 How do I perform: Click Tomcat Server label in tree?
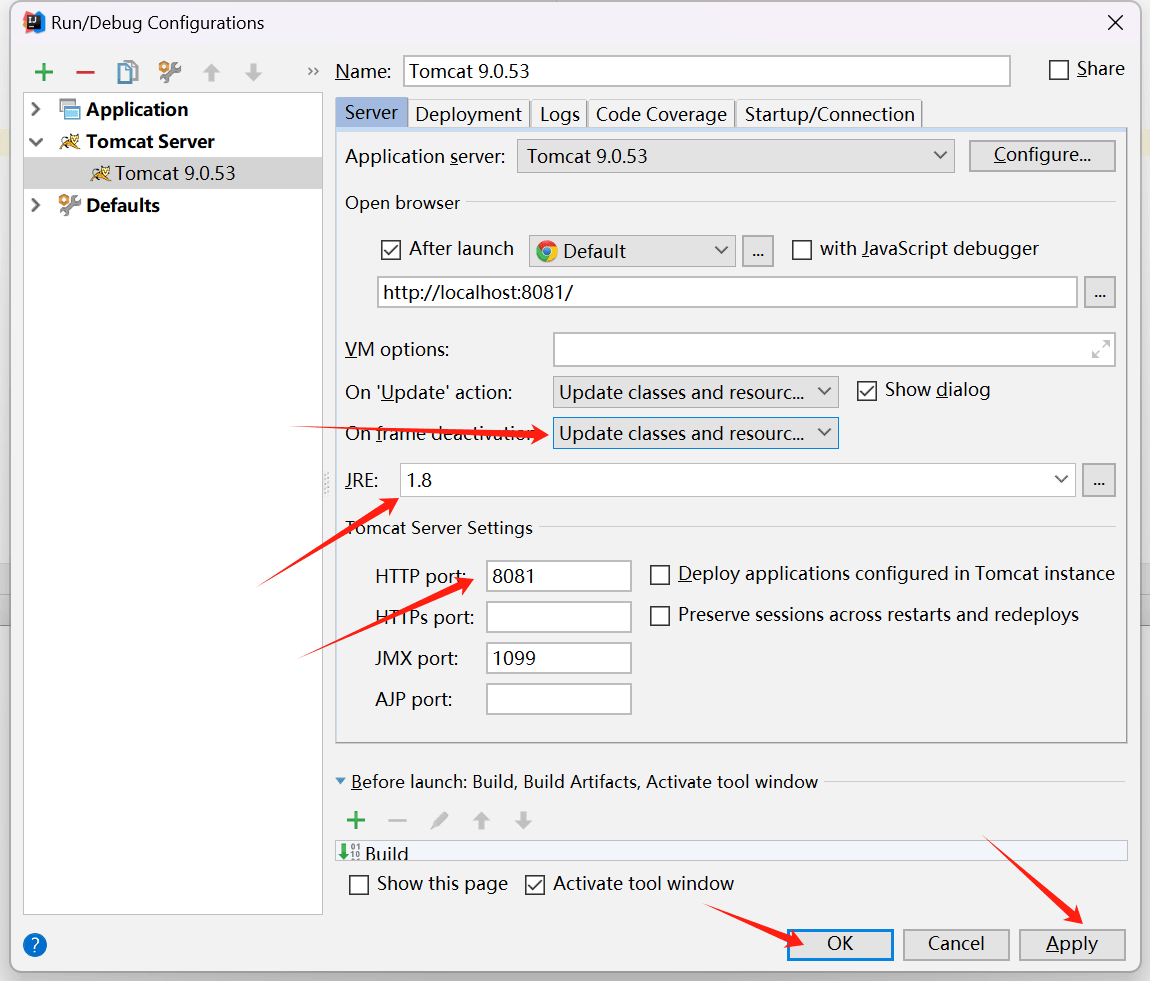point(150,142)
